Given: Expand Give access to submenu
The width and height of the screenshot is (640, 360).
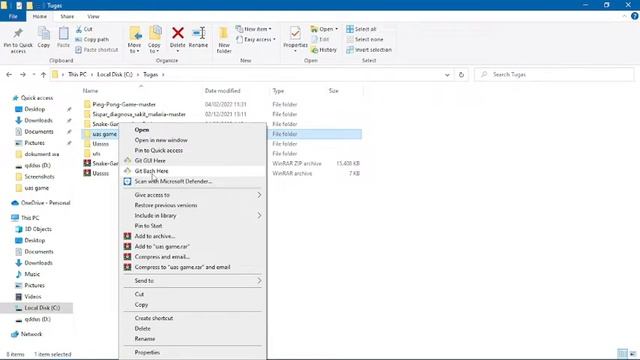Looking at the screenshot, I should [259, 195].
